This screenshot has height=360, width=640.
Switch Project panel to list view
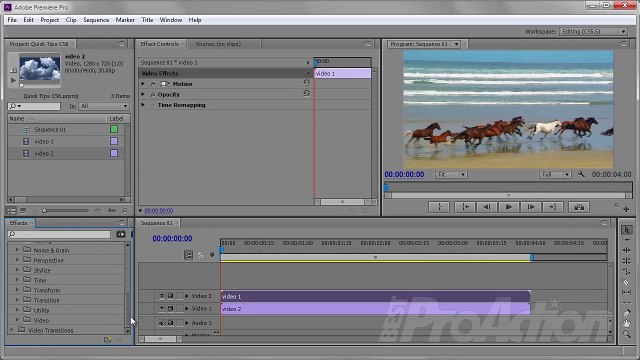pyautogui.click(x=12, y=211)
